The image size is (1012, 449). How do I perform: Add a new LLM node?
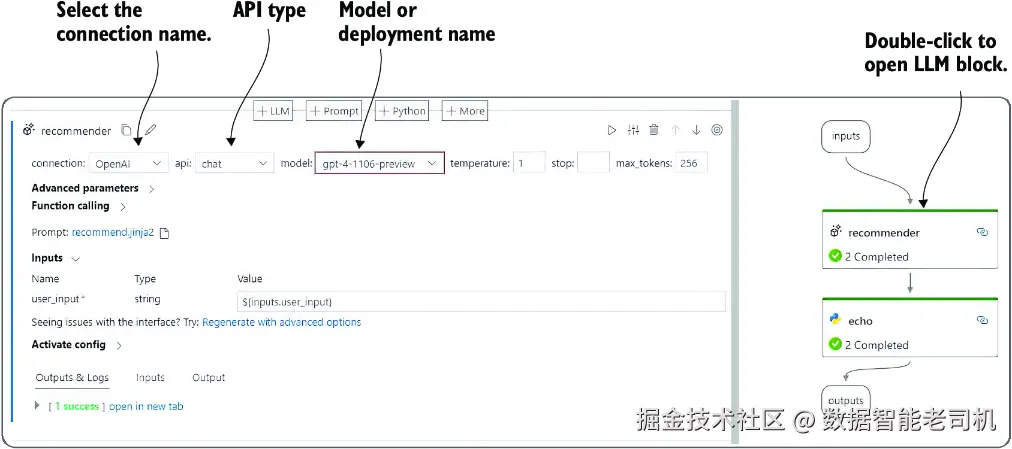[273, 111]
